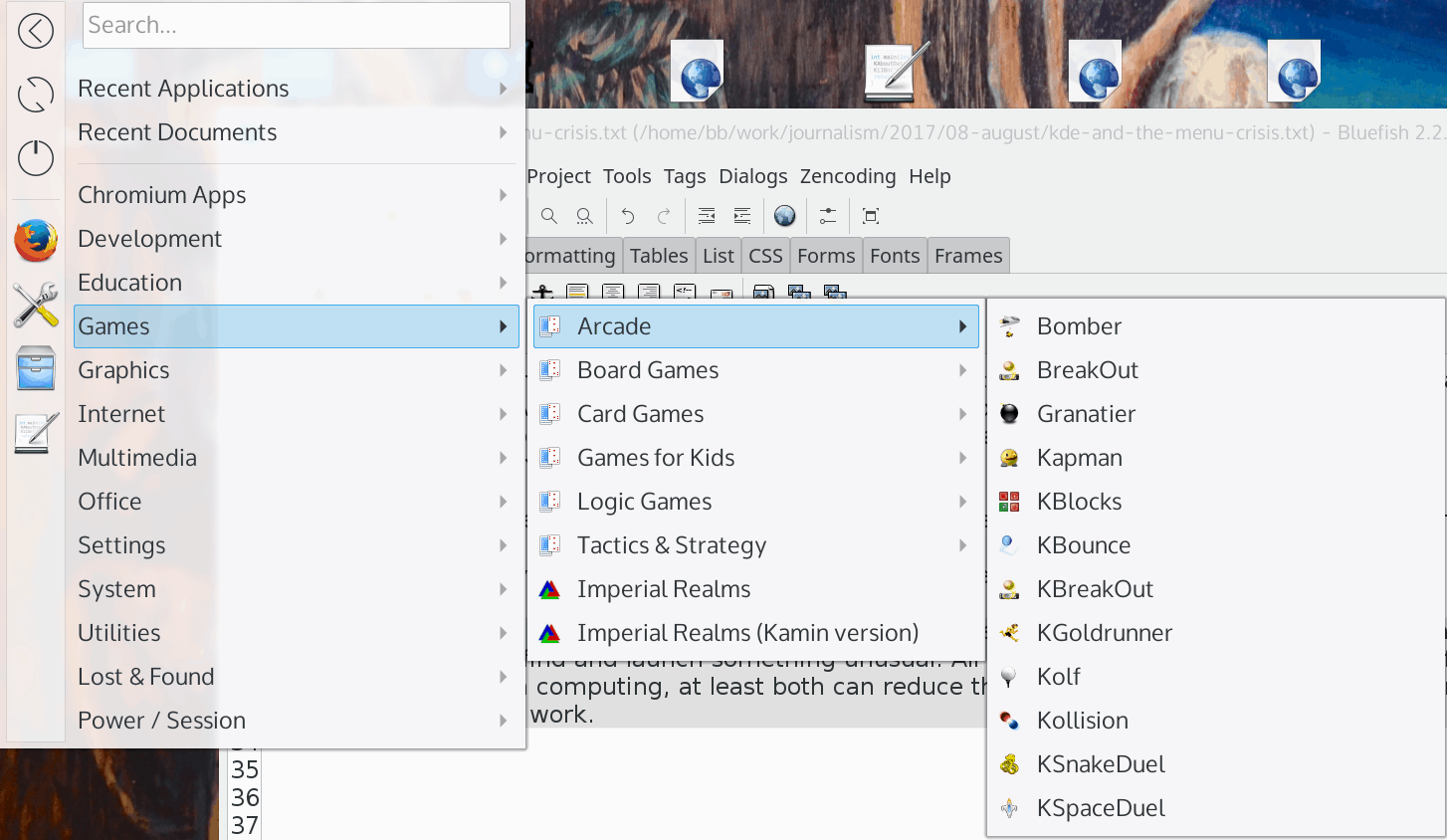
Task: Expand Games for Kids arrow
Action: click(x=962, y=458)
